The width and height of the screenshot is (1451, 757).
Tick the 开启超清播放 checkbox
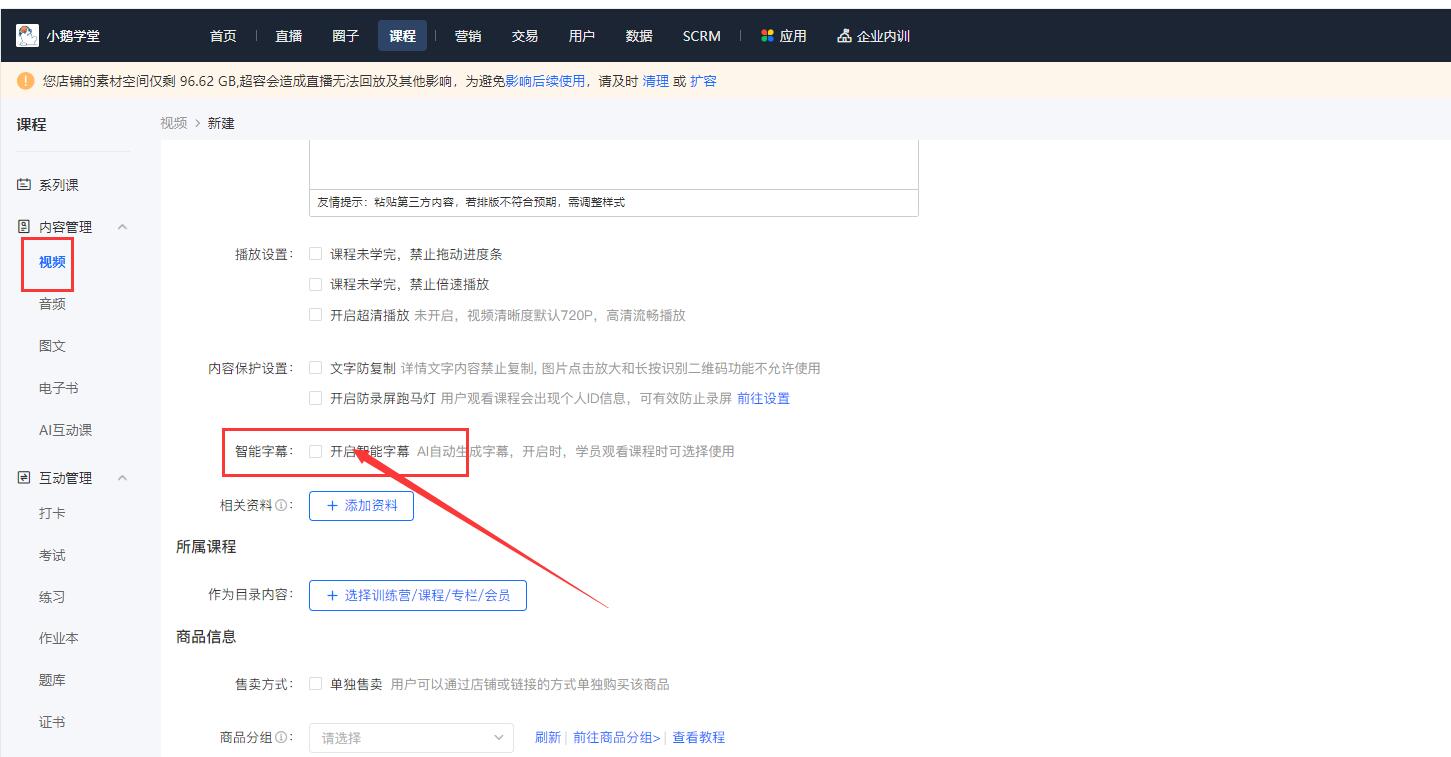316,315
